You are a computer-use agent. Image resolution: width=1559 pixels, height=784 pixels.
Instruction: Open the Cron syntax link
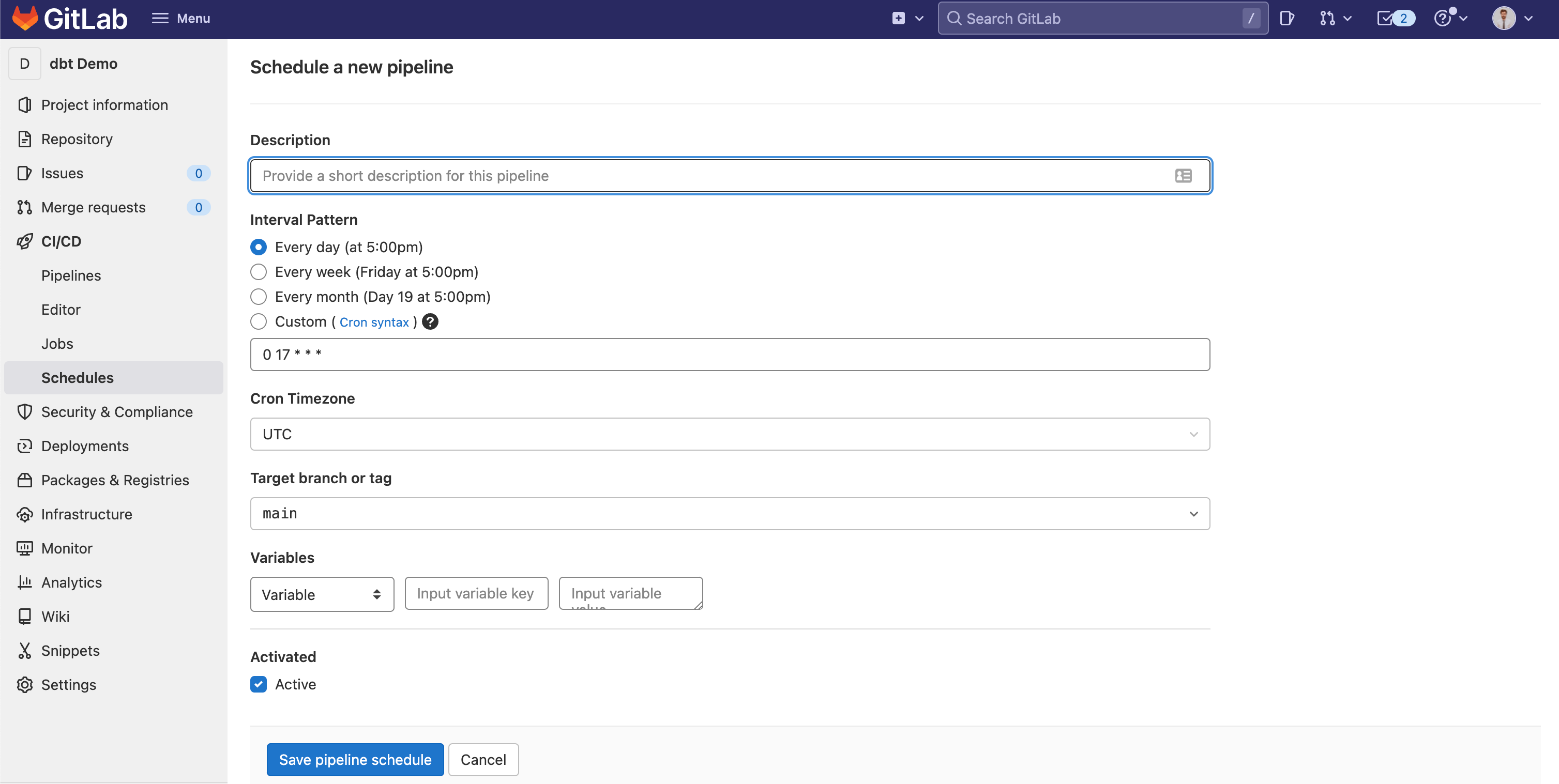tap(374, 322)
